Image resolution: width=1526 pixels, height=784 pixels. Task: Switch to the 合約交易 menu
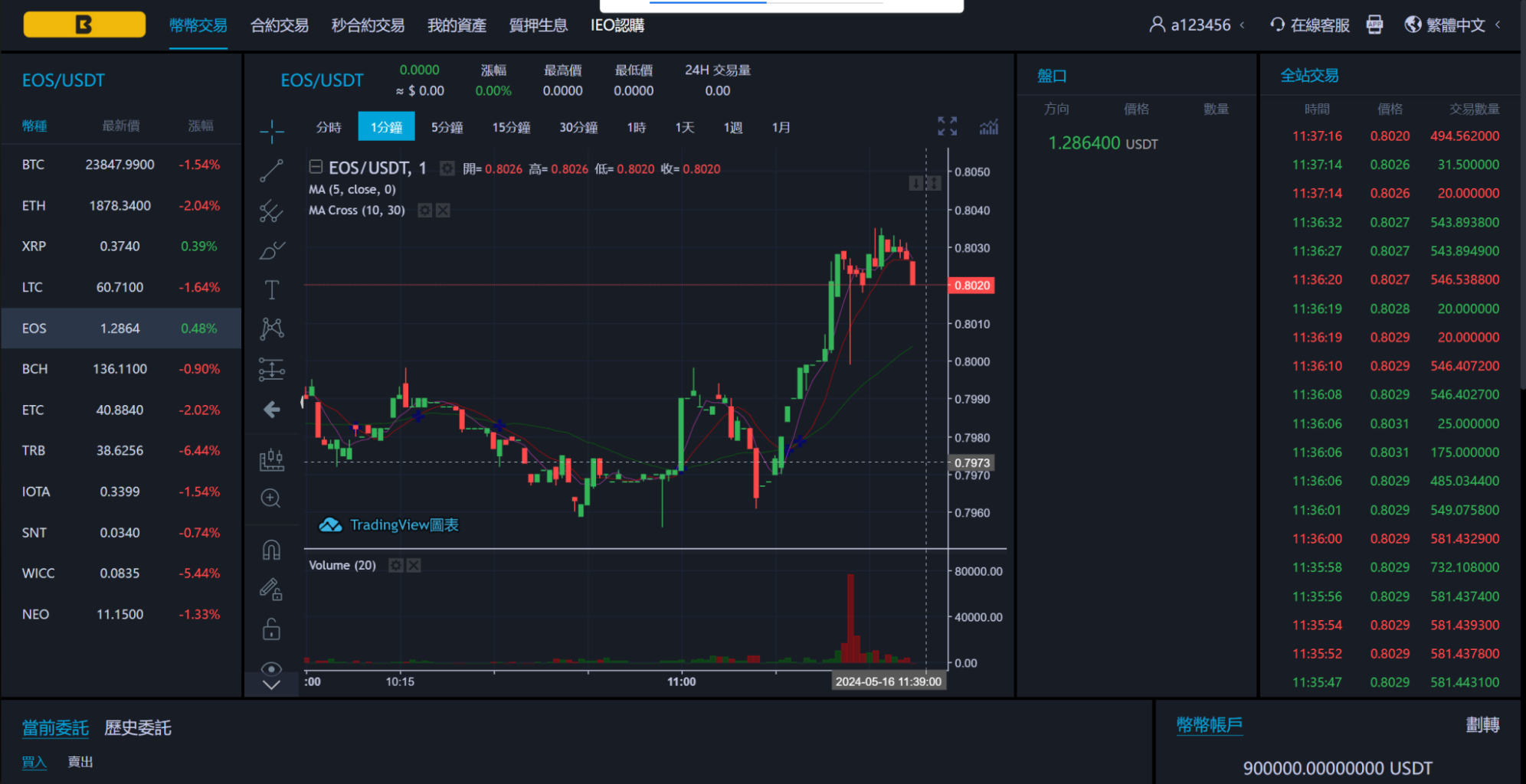tap(279, 25)
